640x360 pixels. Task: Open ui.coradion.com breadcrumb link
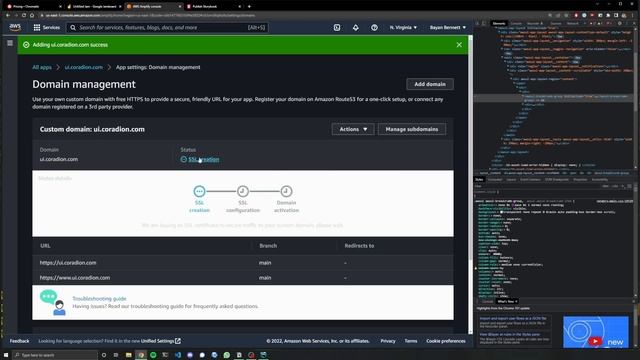tap(84, 67)
